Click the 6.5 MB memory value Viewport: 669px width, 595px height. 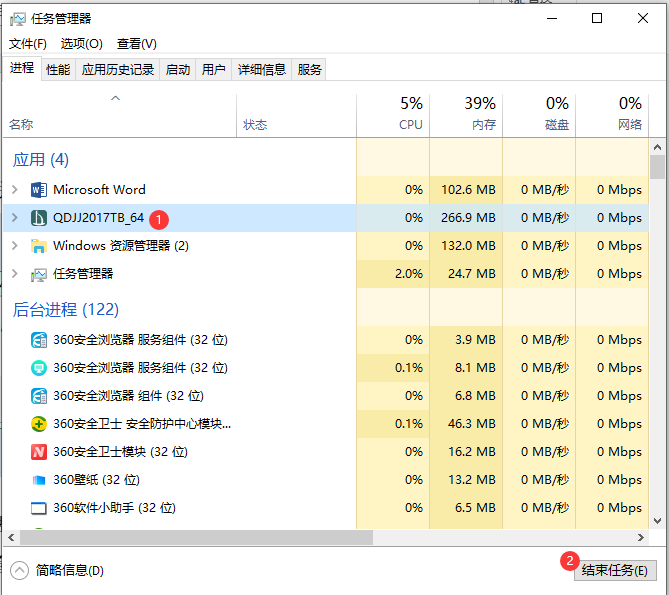click(x=475, y=508)
